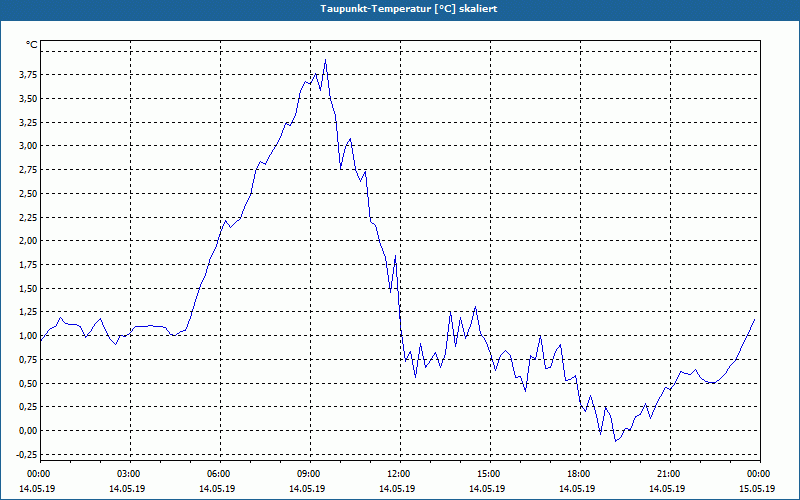Viewport: 800px width, 500px height.
Task: Pick the "14.05.19" date under 21:00
Action: coord(668,488)
